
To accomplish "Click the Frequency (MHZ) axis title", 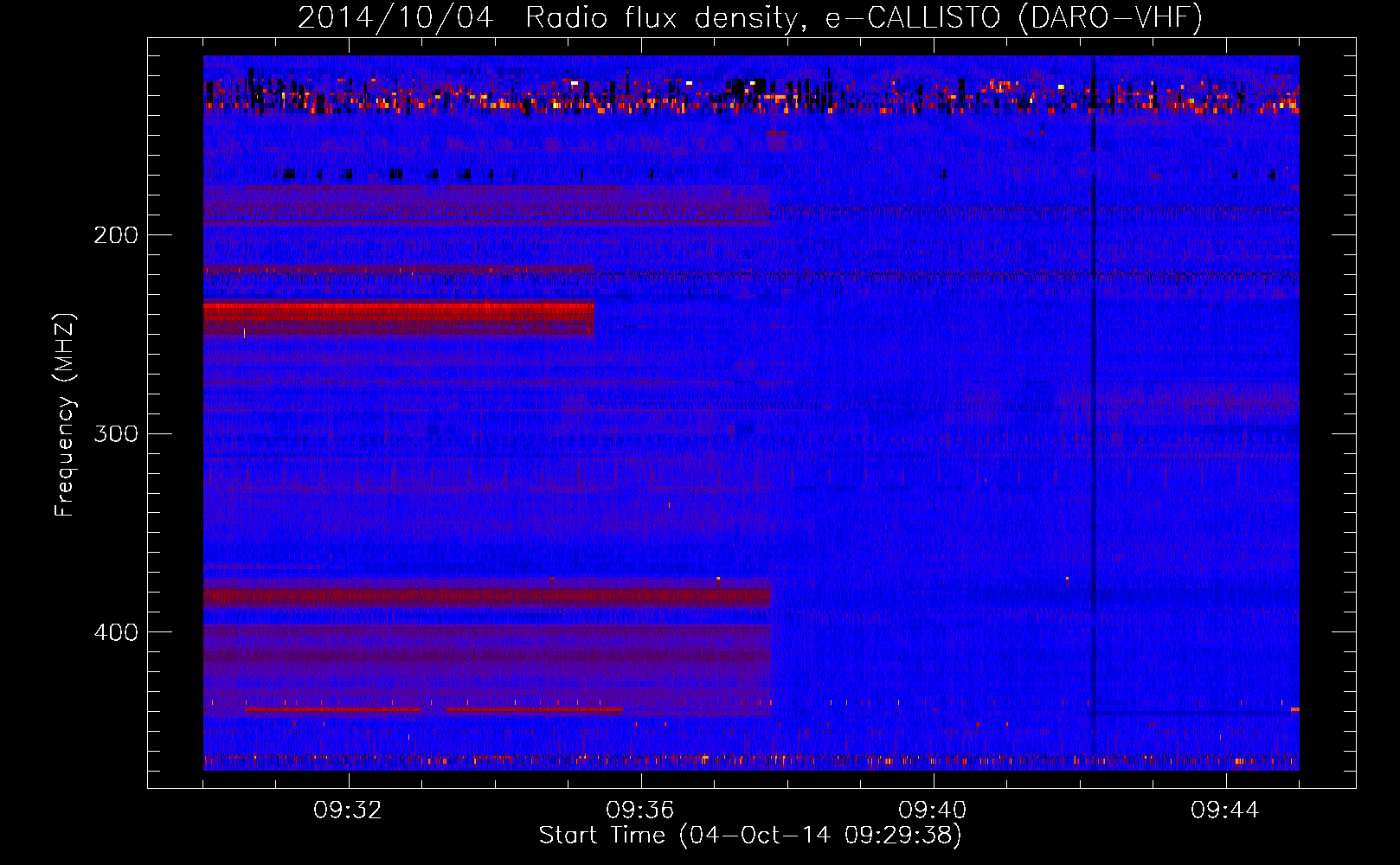I will 65,415.
